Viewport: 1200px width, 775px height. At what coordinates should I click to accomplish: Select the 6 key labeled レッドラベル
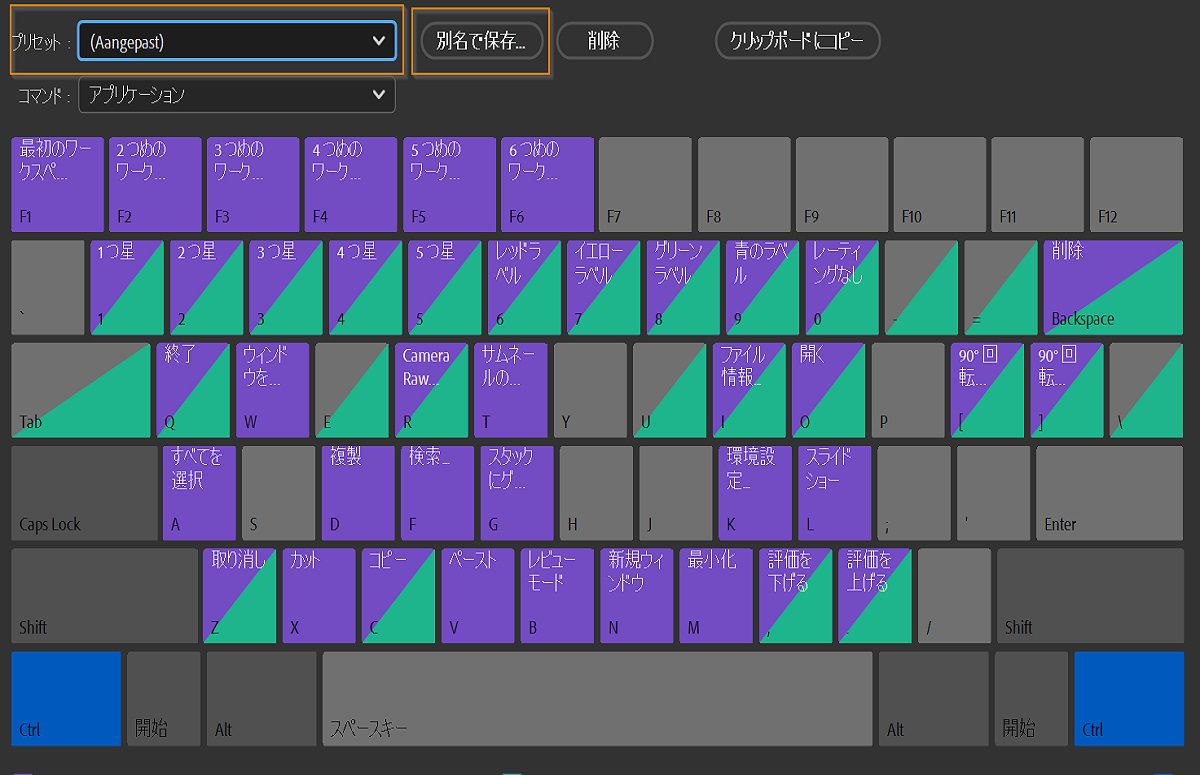coord(525,287)
